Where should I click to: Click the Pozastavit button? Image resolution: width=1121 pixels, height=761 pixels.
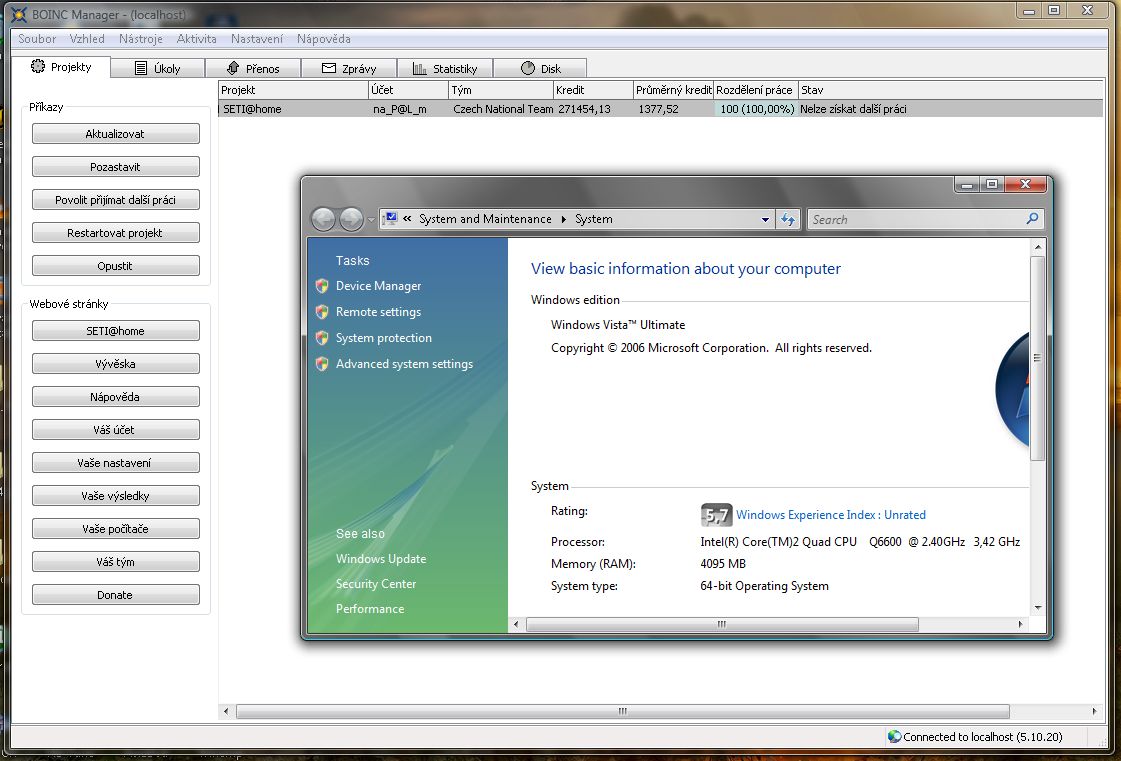click(115, 167)
